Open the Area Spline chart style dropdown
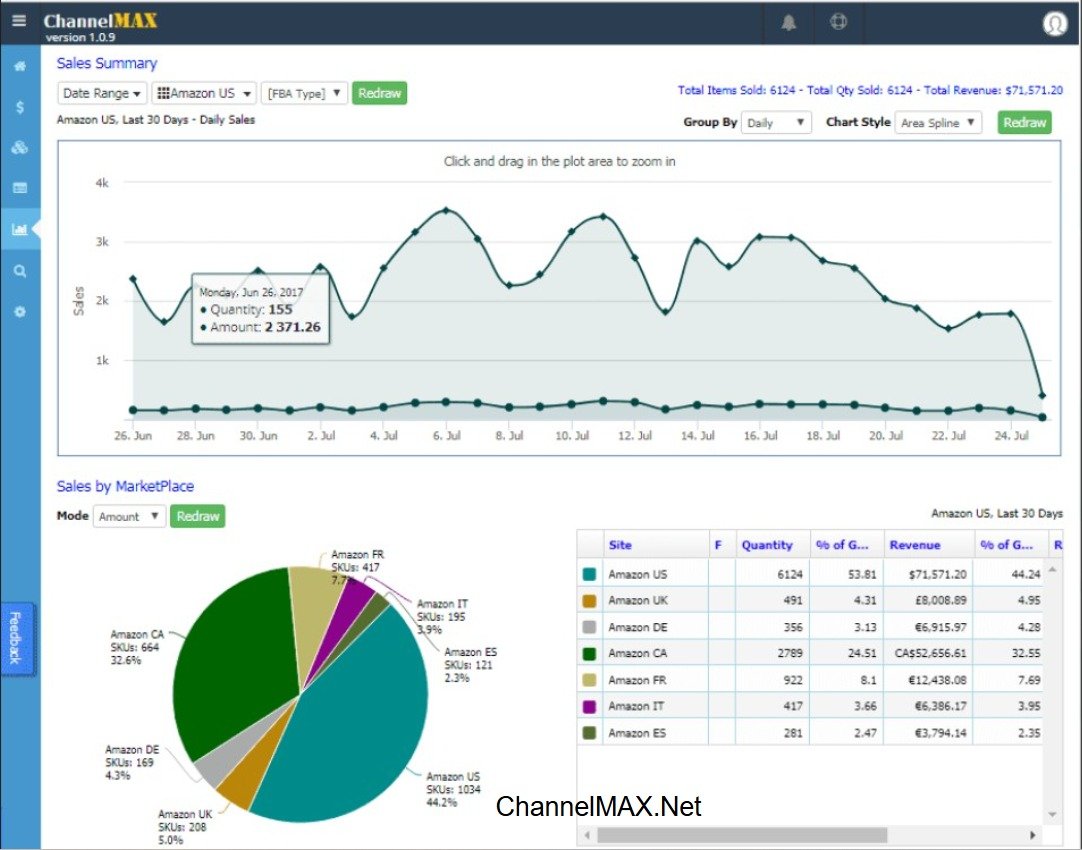 [938, 122]
